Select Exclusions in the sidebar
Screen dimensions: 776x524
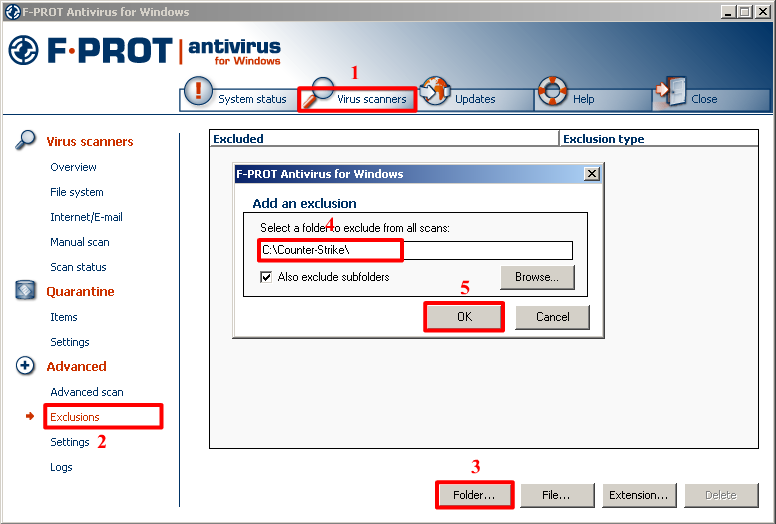click(x=75, y=417)
